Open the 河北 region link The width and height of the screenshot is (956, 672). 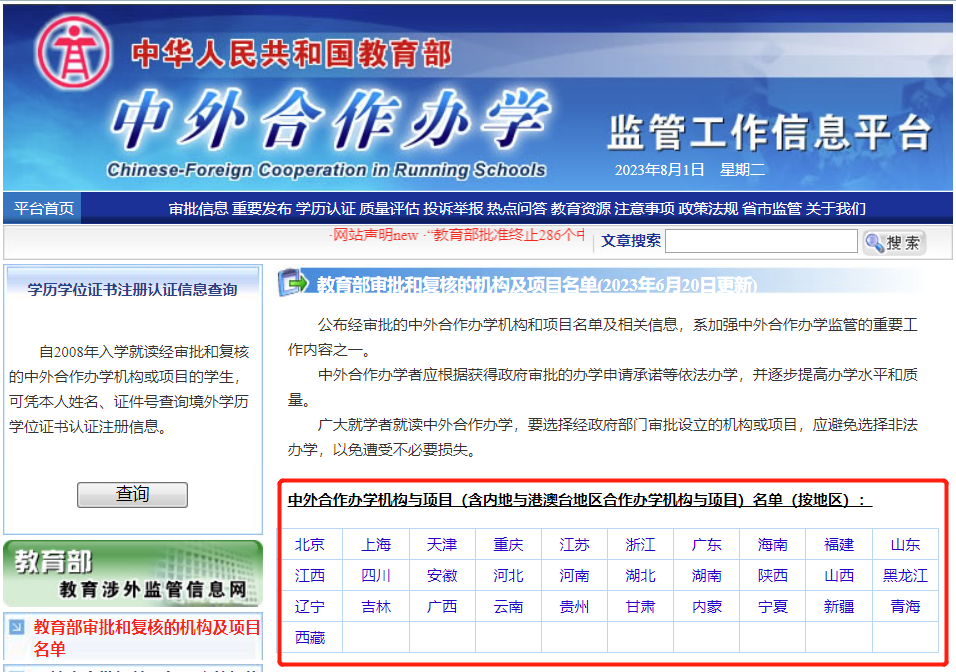pyautogui.click(x=508, y=576)
